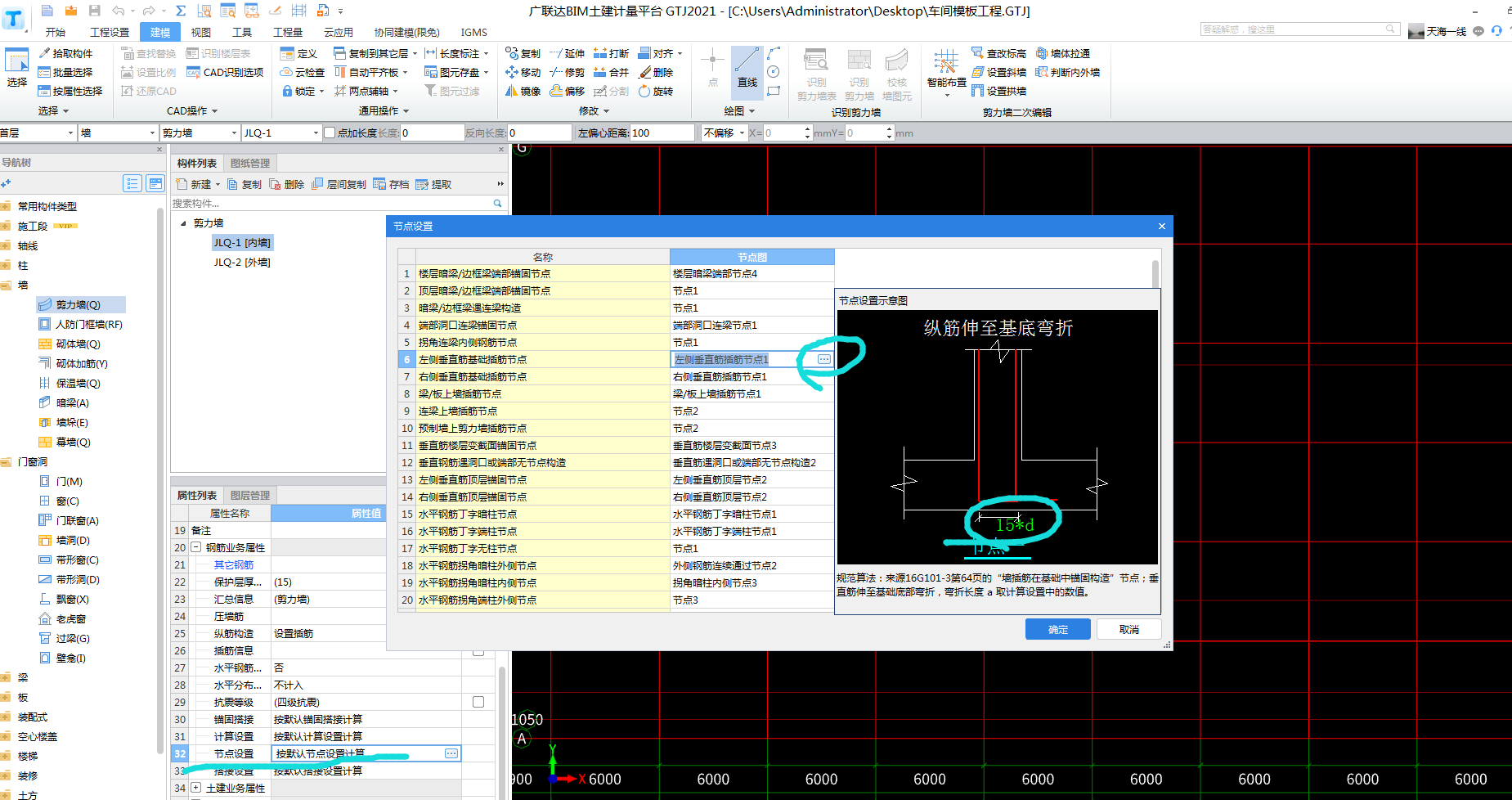Click the 拾取构件 pick component tool
1512x800 pixels.
point(65,53)
